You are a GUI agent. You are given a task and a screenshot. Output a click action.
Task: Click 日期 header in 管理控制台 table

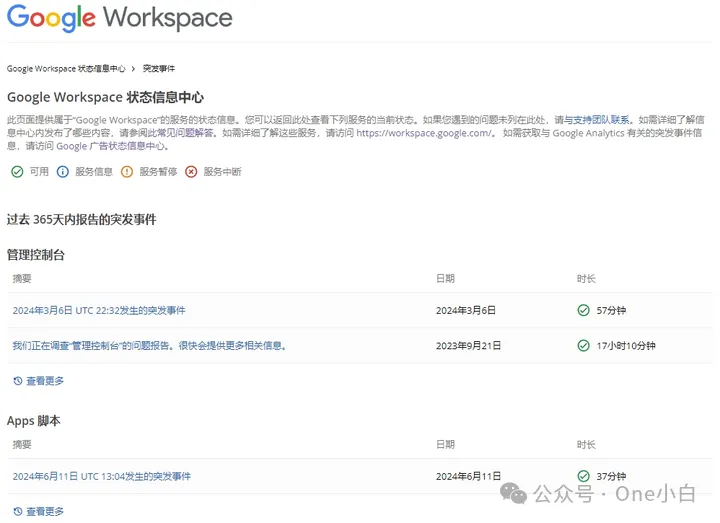(445, 279)
